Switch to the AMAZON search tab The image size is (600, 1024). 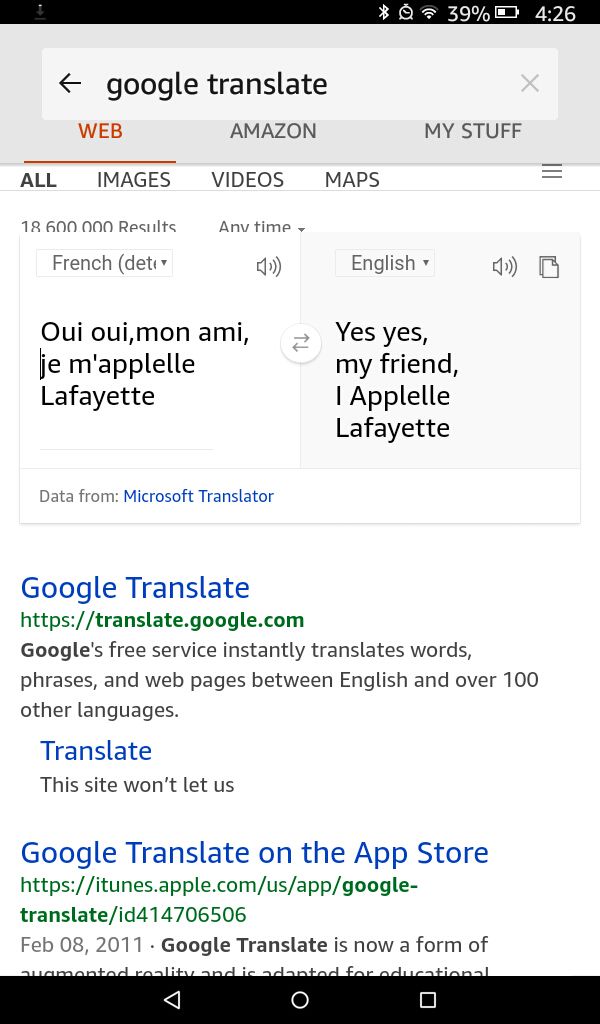pos(273,131)
